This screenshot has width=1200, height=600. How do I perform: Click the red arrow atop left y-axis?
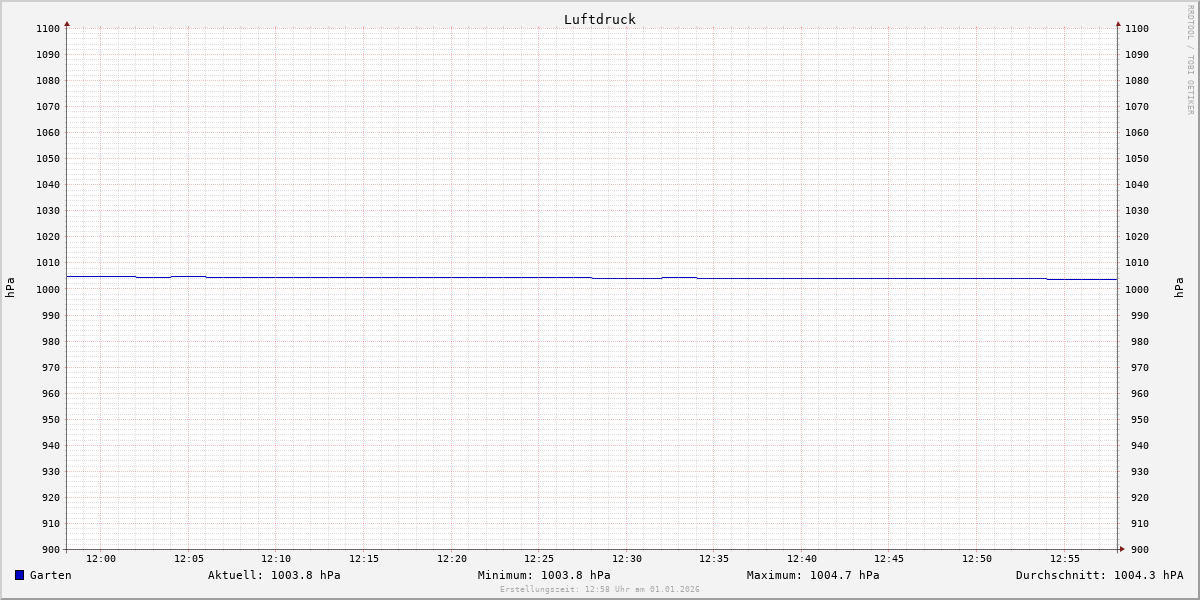[67, 23]
